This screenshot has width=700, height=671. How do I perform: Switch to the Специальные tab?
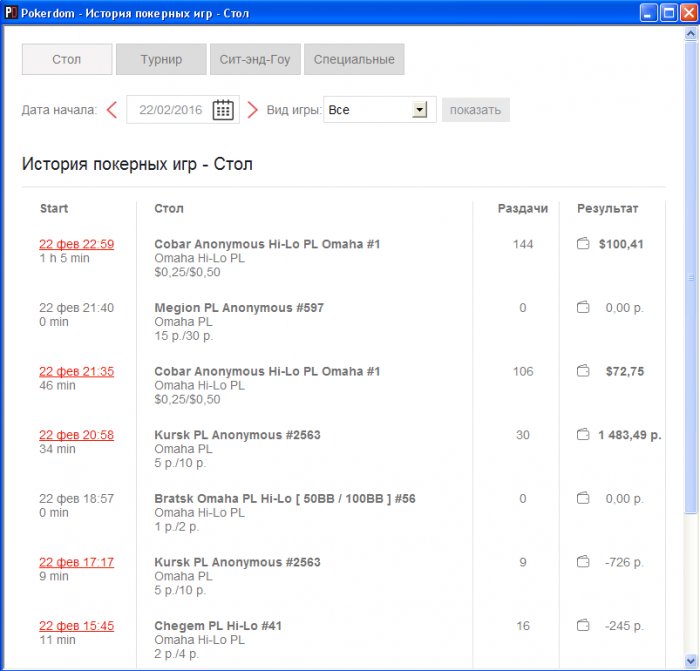coord(354,59)
